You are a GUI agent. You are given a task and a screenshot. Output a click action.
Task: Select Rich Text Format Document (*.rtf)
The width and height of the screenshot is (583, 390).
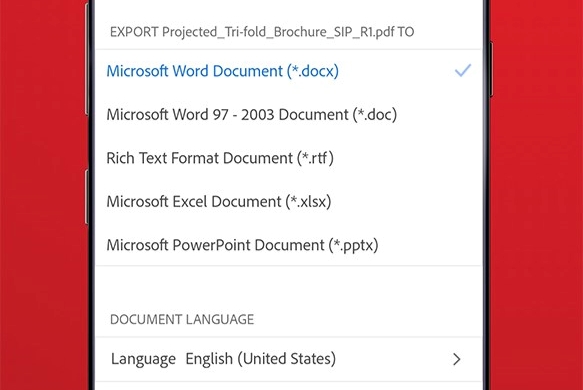(289, 158)
